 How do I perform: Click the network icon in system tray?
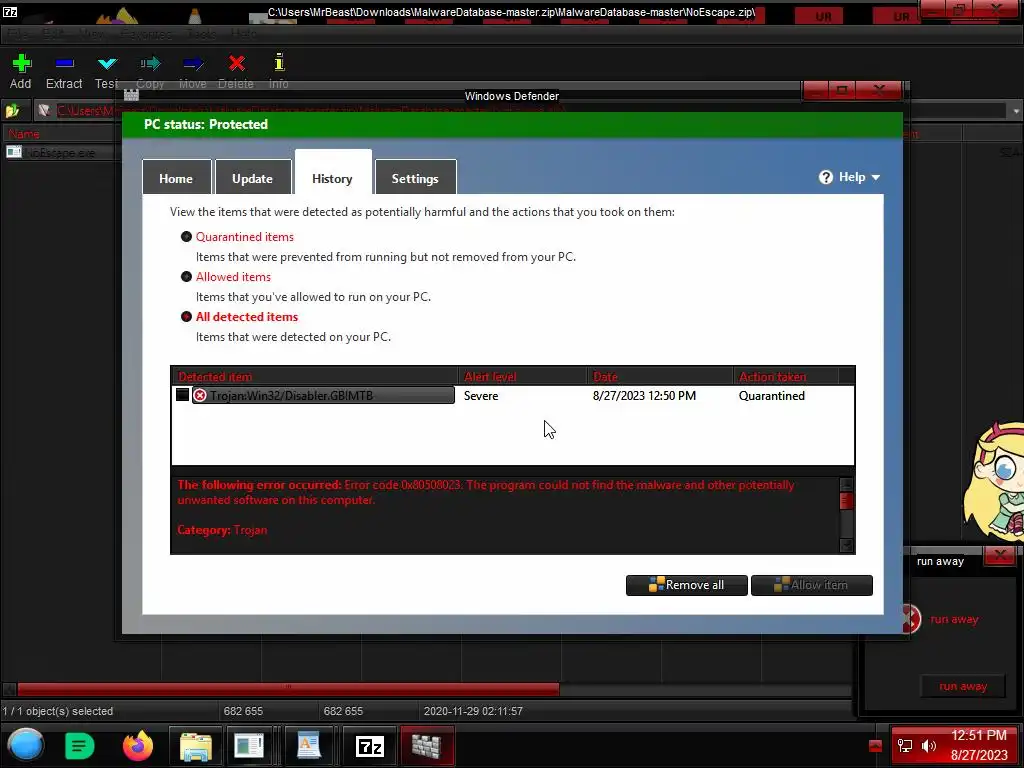pyautogui.click(x=905, y=746)
